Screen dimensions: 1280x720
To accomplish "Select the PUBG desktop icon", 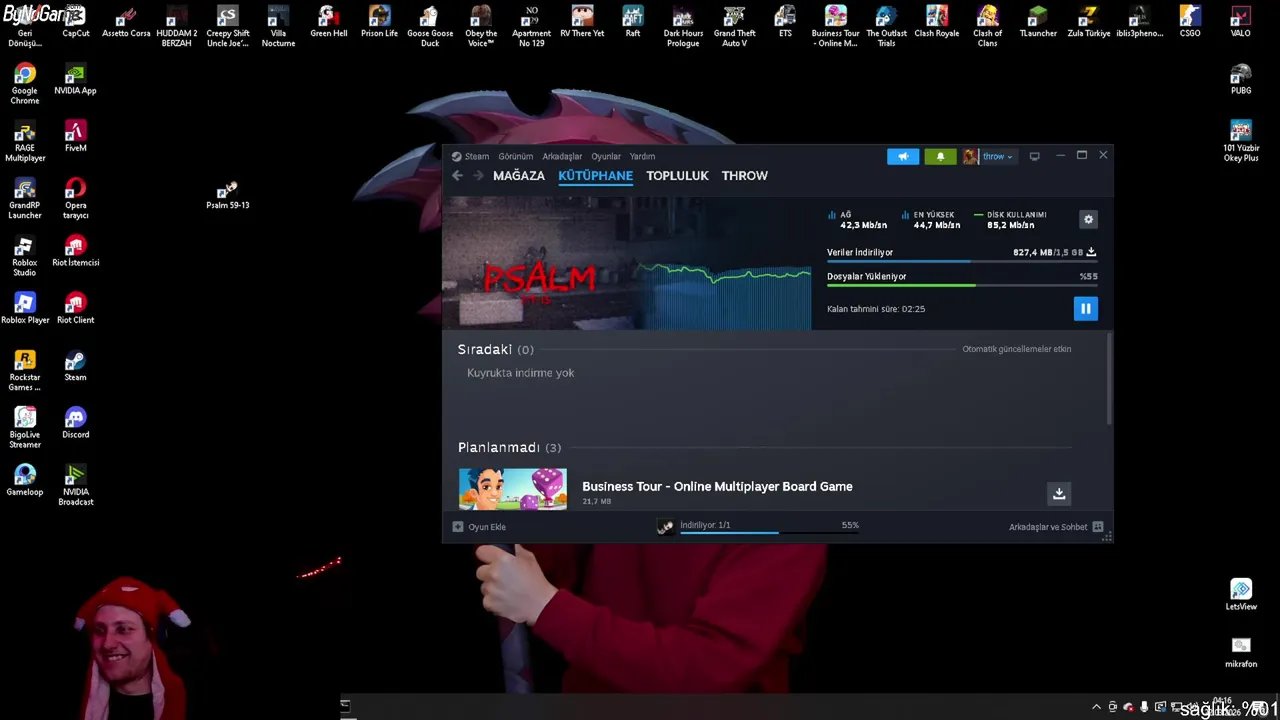I will 1241,80.
